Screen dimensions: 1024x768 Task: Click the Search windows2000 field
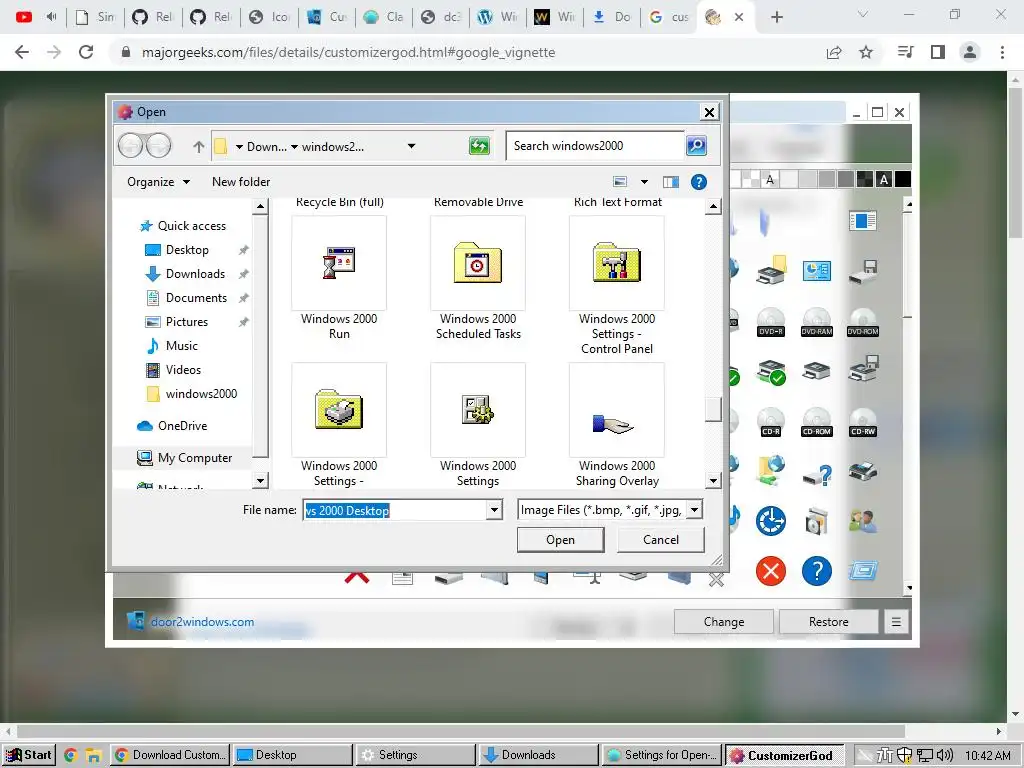(x=595, y=146)
